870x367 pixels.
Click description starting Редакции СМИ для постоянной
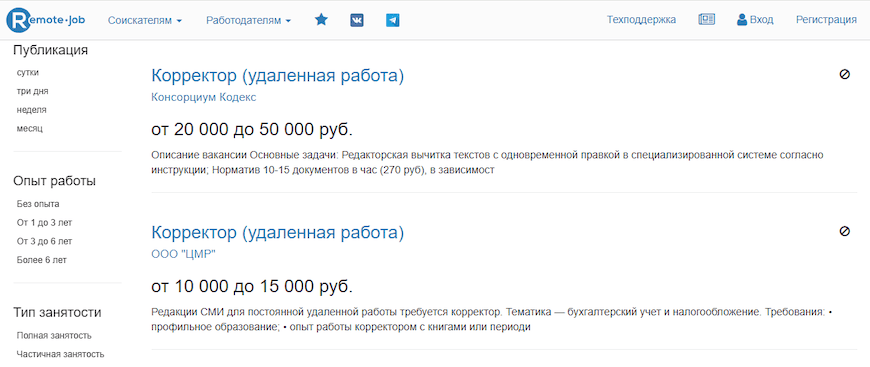[x=492, y=319]
